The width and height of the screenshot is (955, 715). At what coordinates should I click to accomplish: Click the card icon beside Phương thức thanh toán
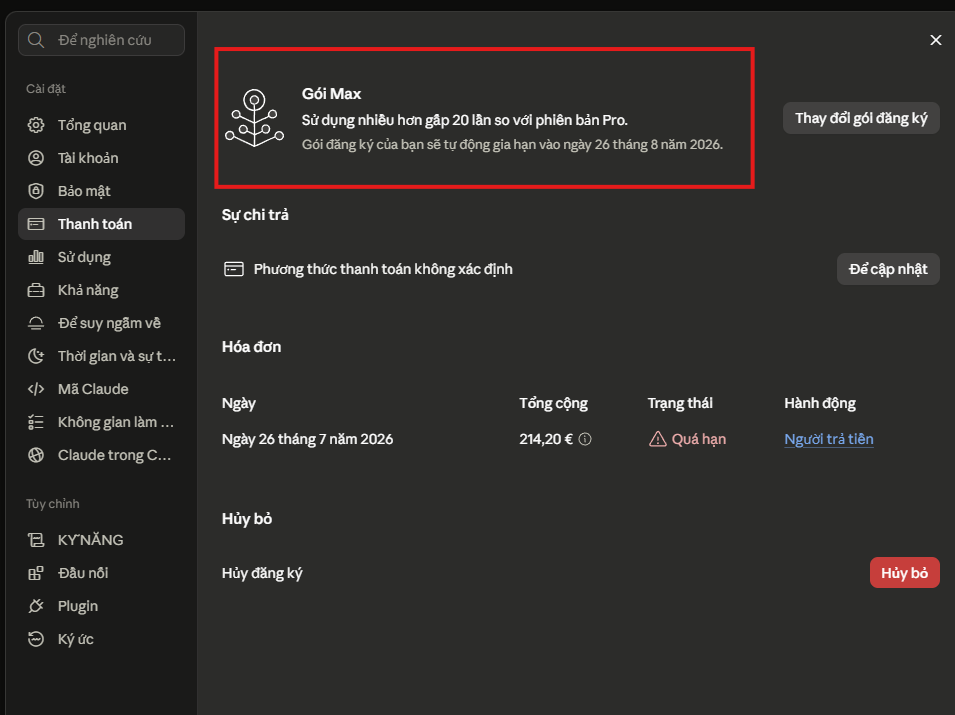234,269
